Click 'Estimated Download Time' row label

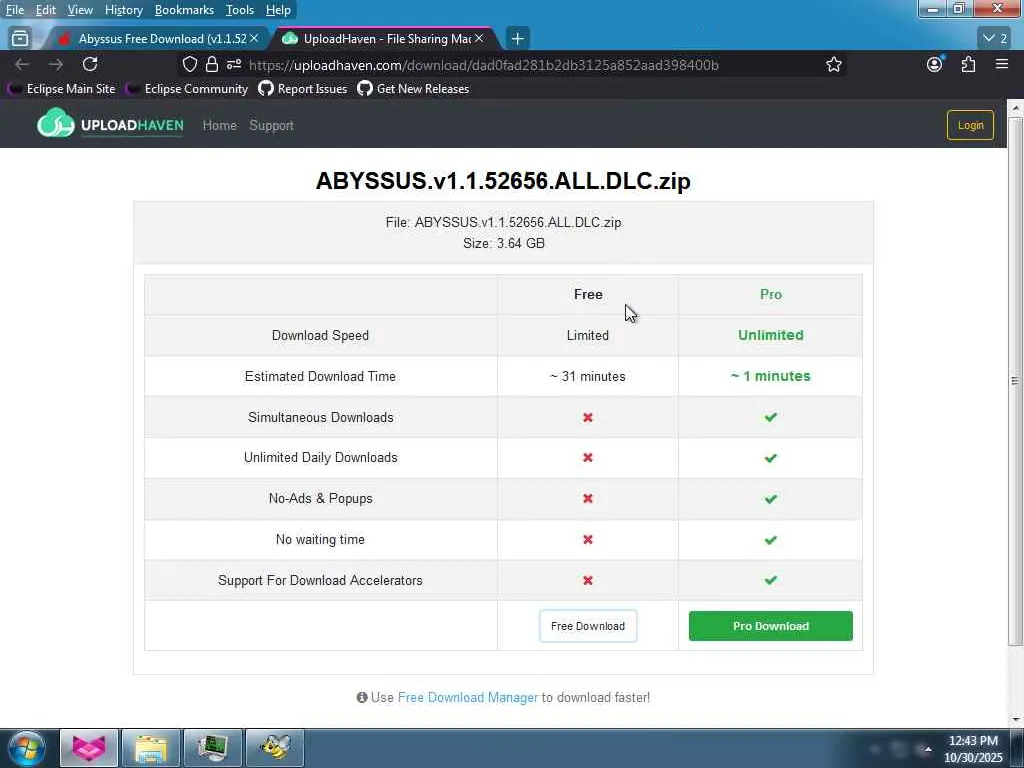[320, 376]
